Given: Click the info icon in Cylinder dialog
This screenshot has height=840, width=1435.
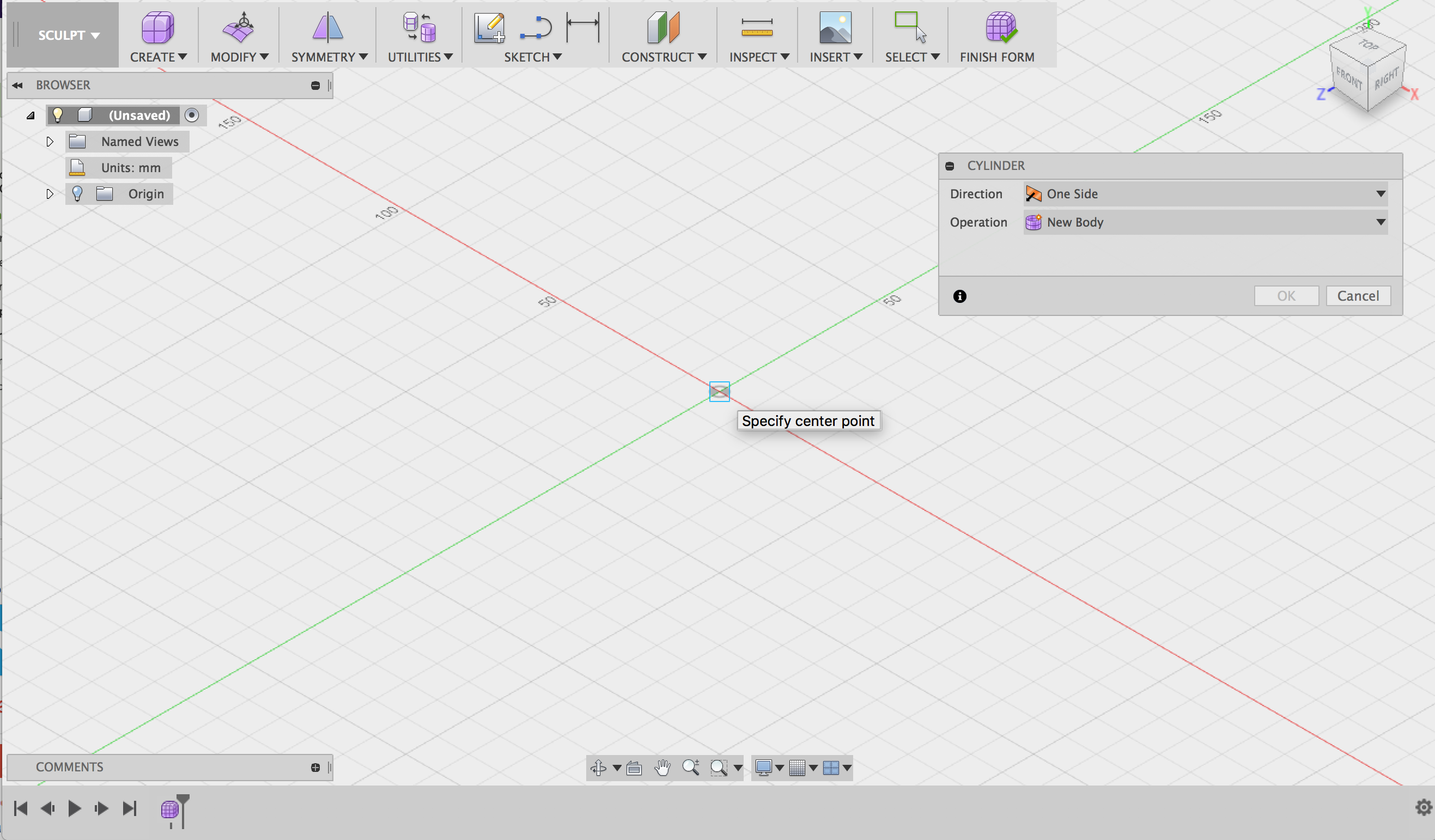Looking at the screenshot, I should pyautogui.click(x=959, y=296).
